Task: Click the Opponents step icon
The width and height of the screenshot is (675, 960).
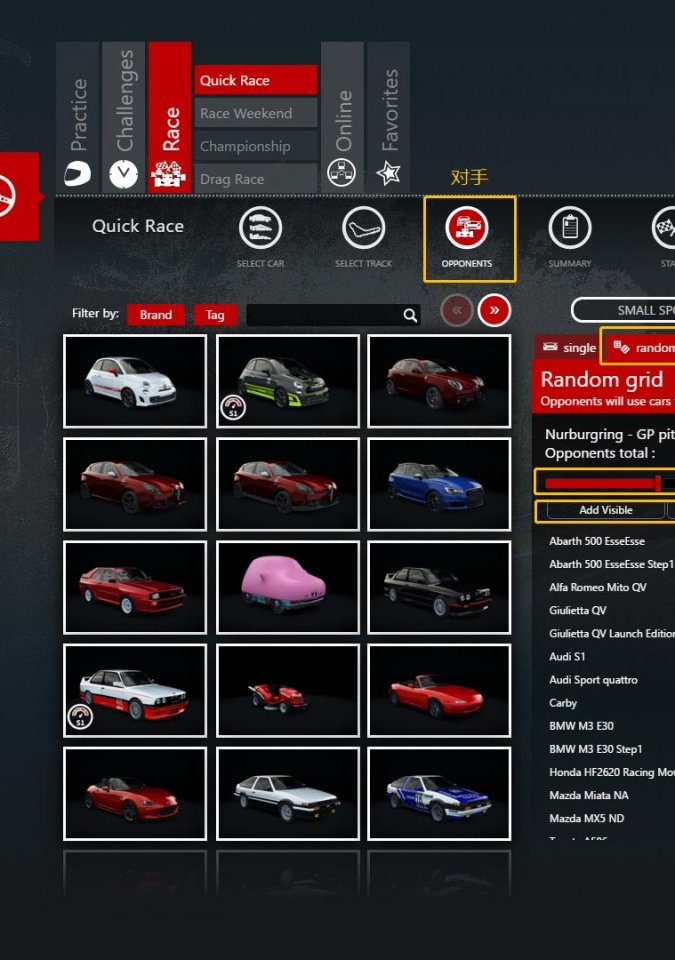Action: click(x=467, y=228)
